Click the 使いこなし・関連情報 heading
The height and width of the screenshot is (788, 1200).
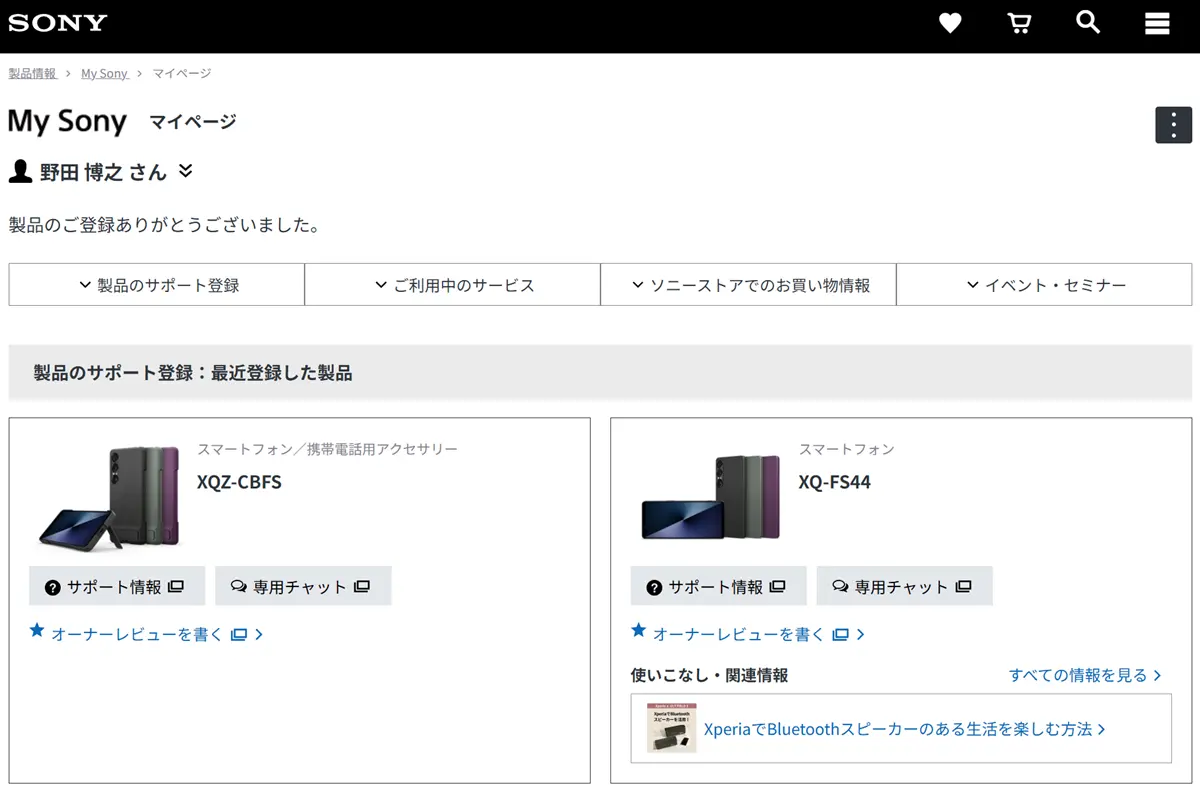(x=709, y=675)
